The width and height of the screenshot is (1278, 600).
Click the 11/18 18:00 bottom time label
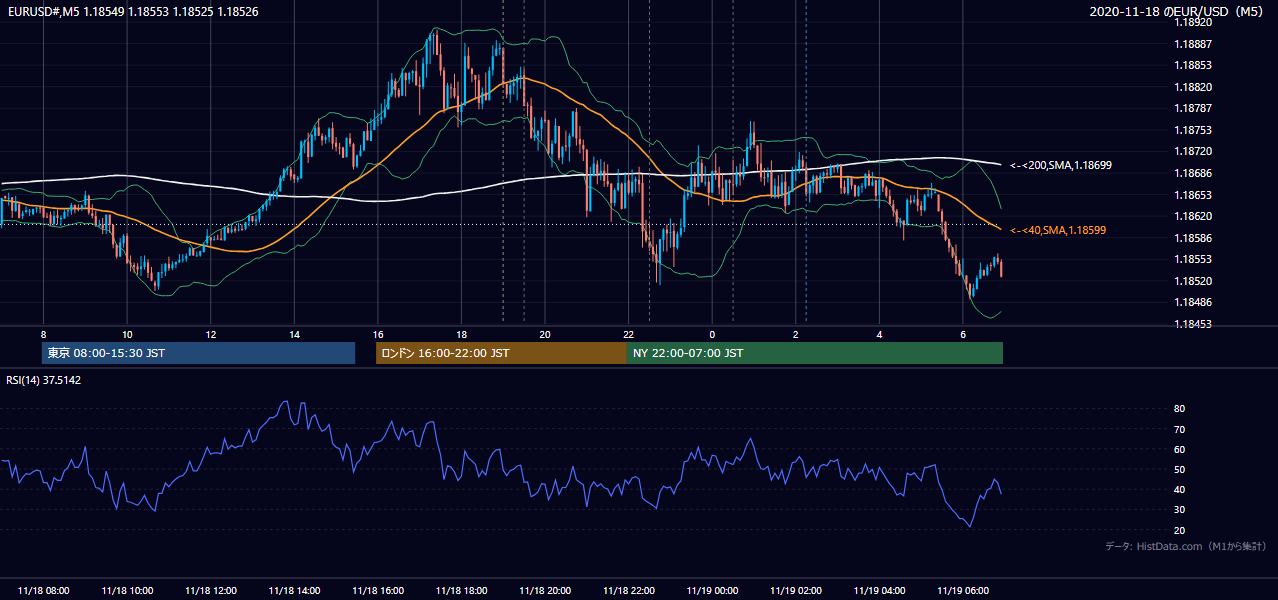click(461, 591)
